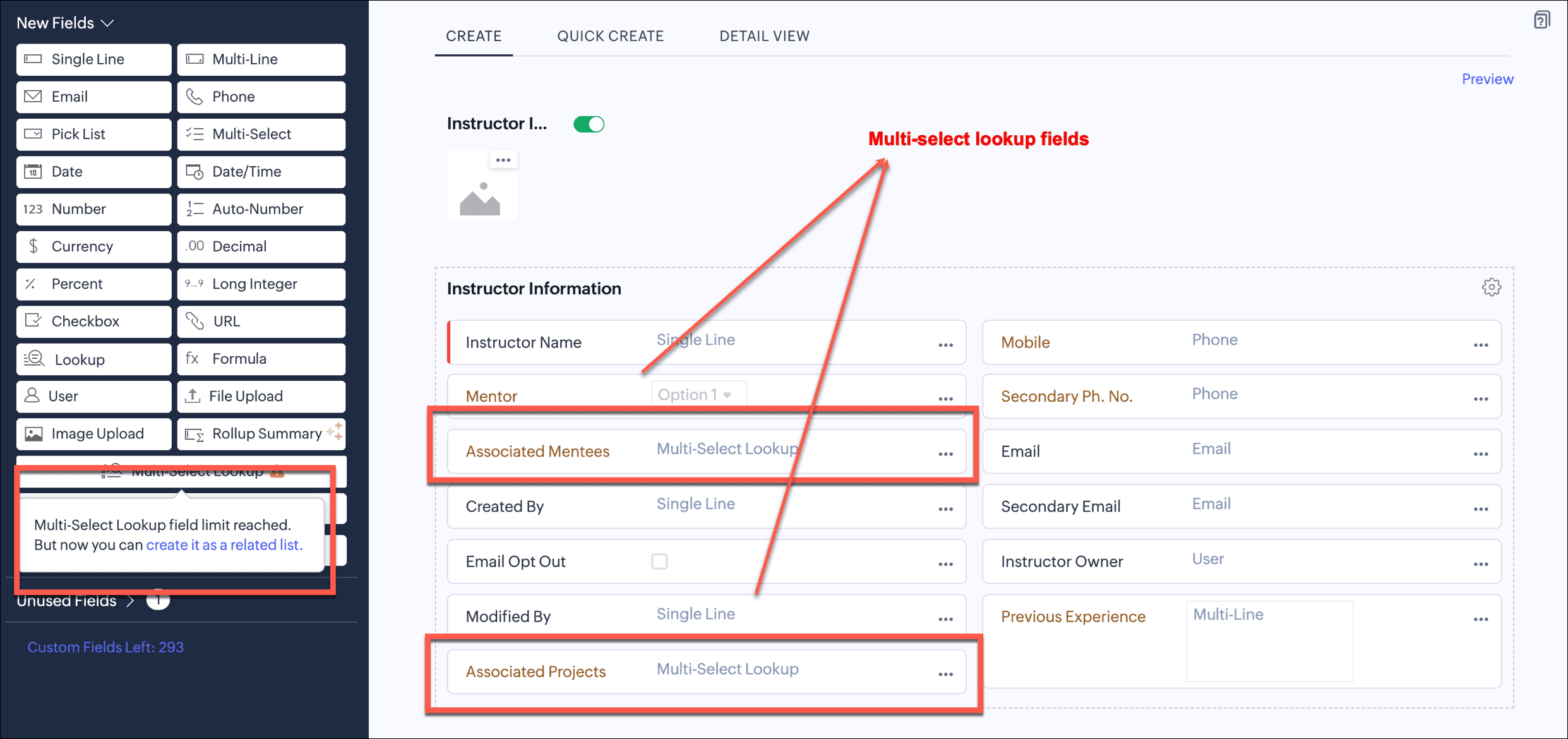Select the Currency field type
Screen dimensions: 1568x739
coord(94,246)
